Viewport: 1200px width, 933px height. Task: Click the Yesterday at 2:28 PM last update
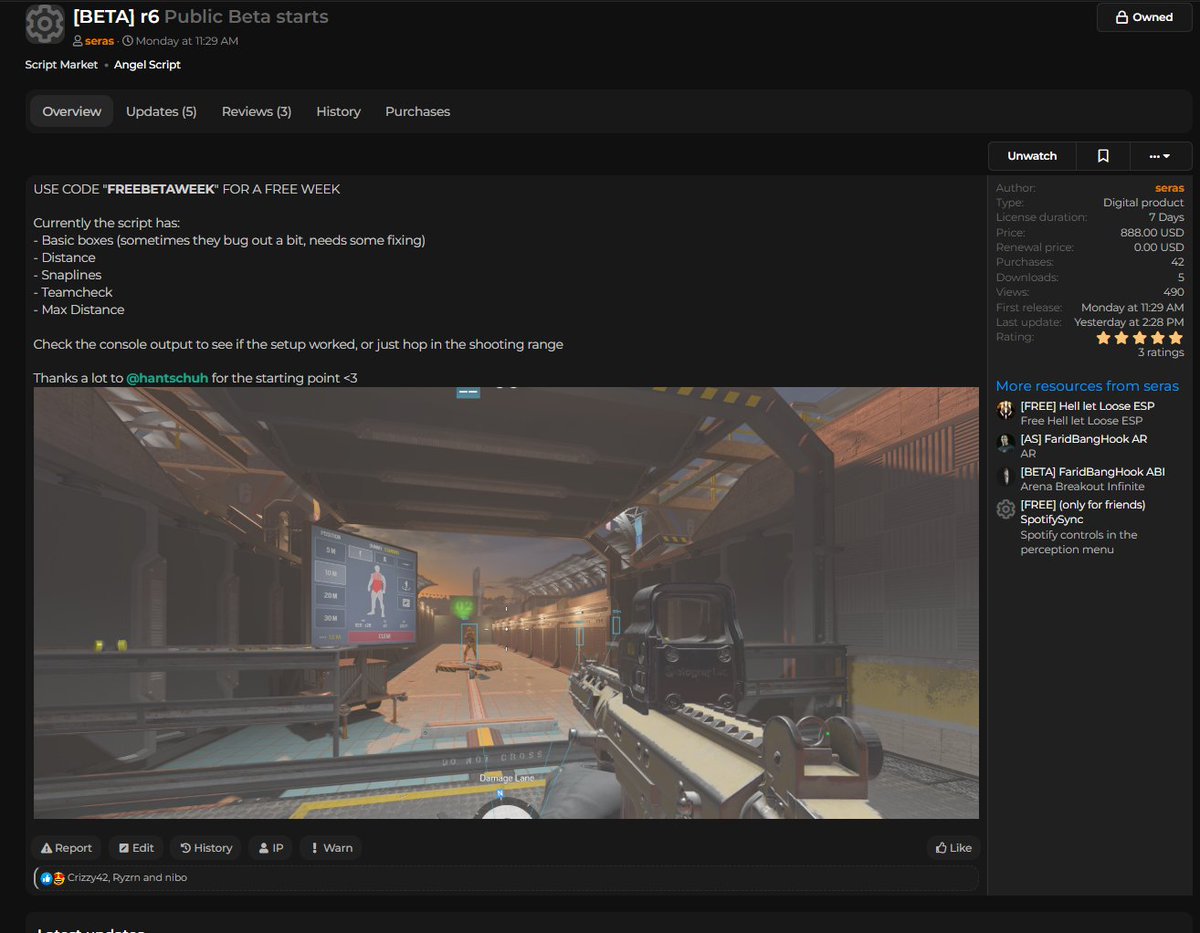coord(1129,322)
